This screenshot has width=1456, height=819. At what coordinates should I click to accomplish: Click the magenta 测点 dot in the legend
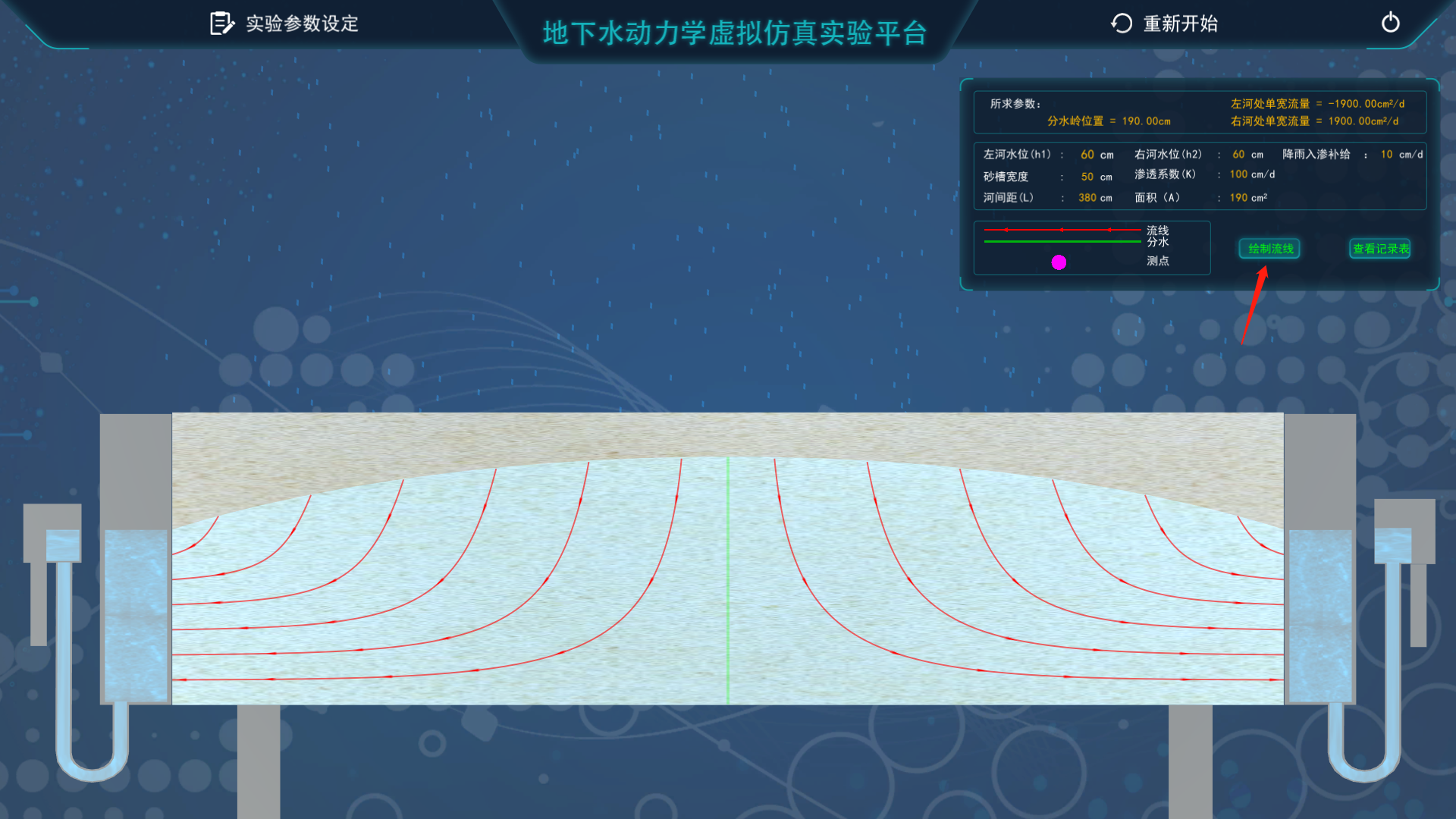pos(1059,262)
